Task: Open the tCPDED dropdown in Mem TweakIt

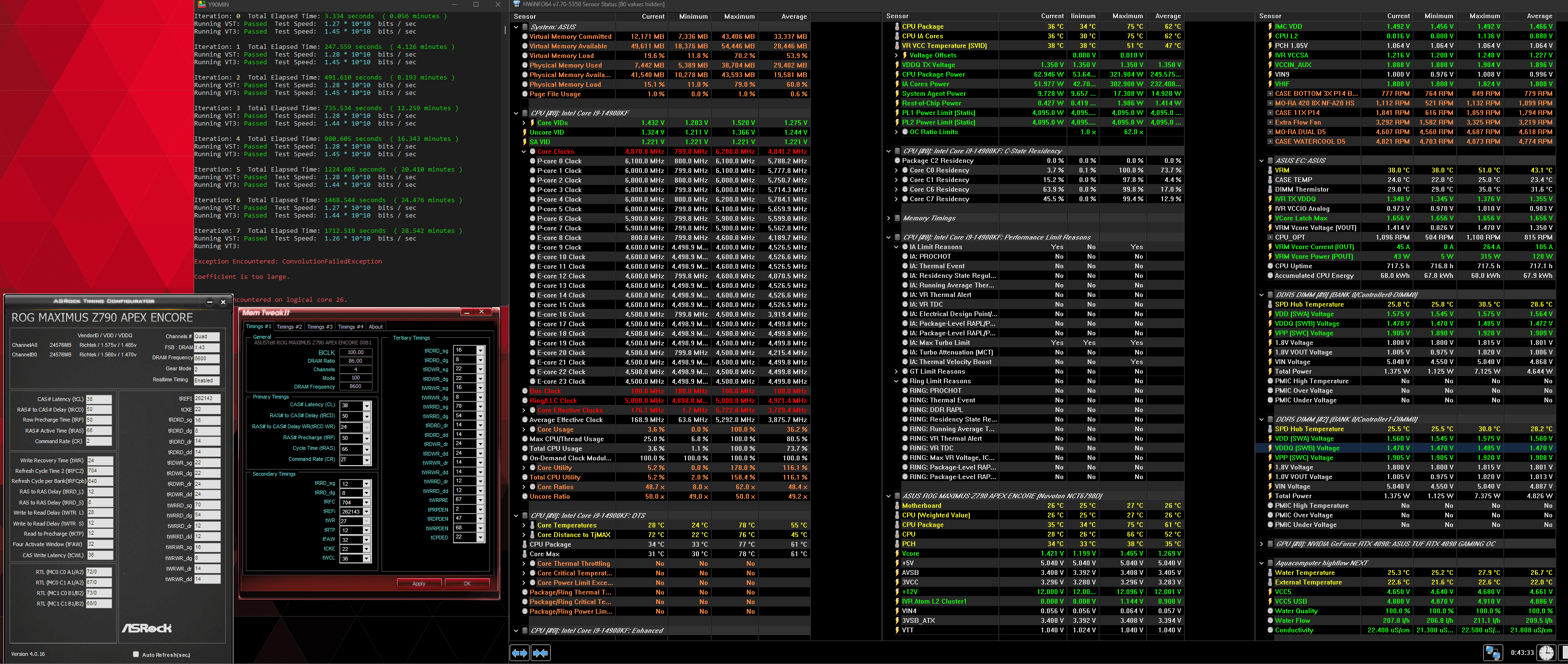Action: [480, 538]
